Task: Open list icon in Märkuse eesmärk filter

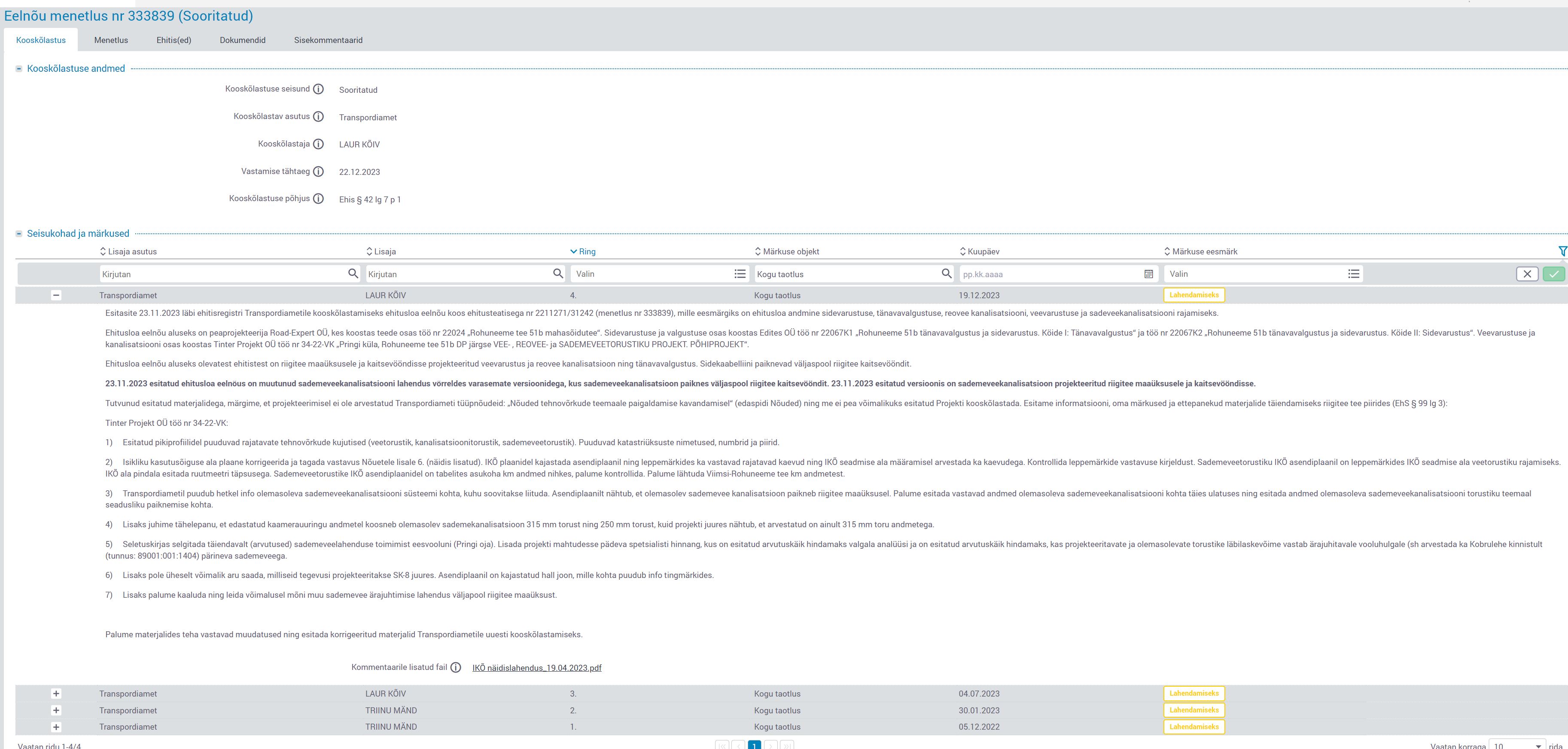Action: click(x=1354, y=274)
